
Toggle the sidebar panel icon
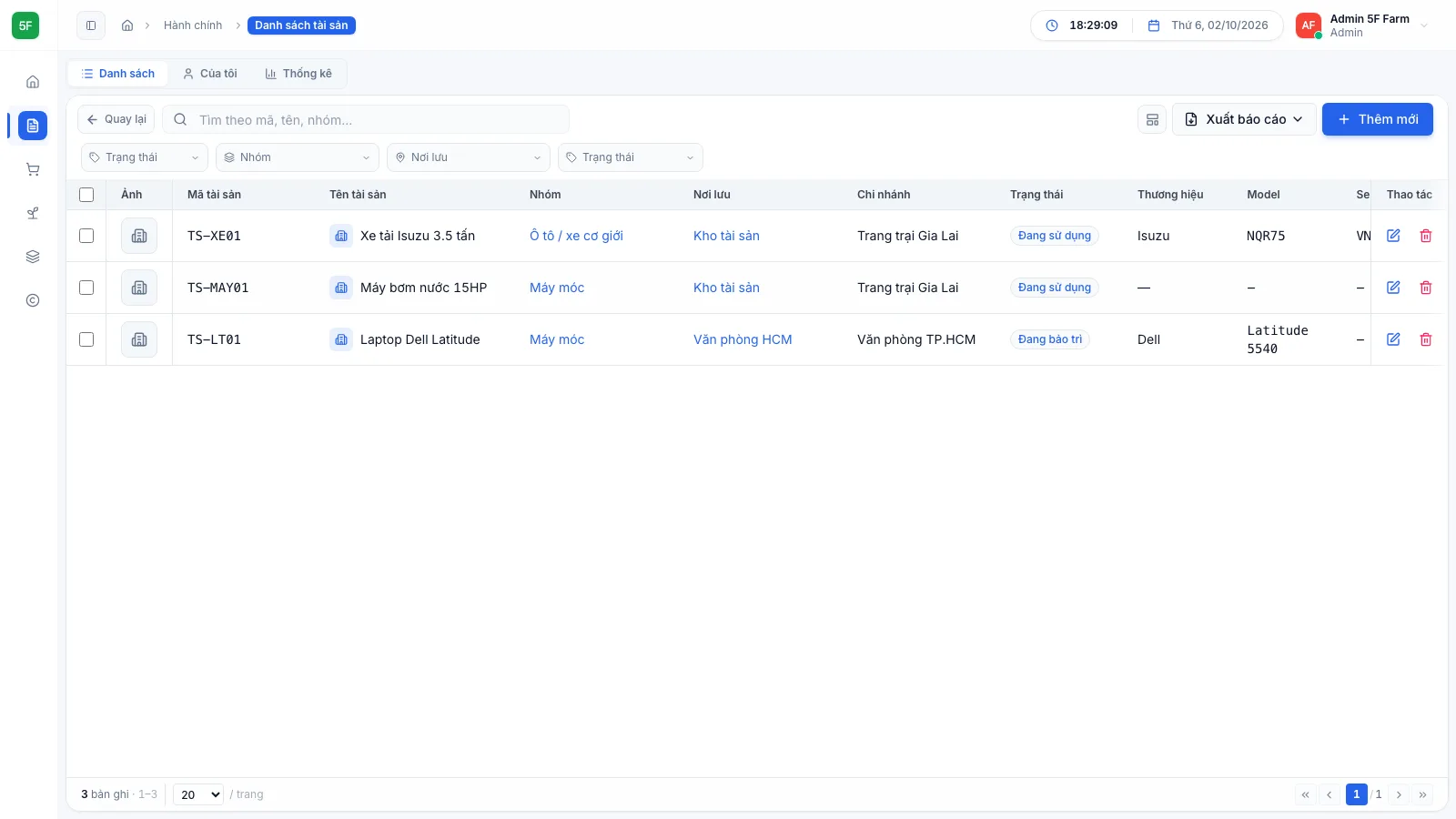[91, 25]
